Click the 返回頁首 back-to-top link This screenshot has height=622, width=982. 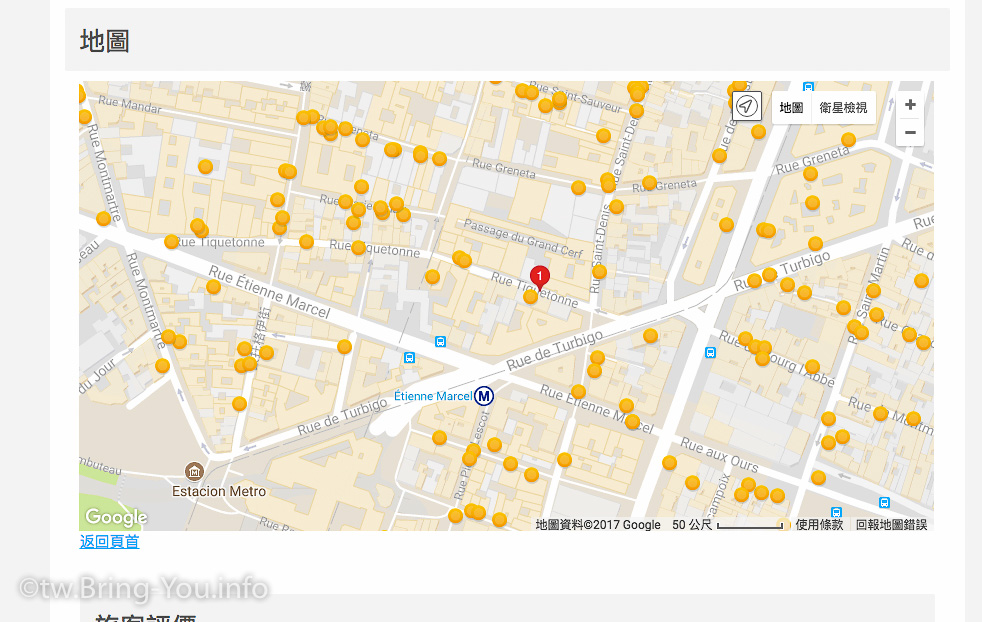tap(109, 542)
